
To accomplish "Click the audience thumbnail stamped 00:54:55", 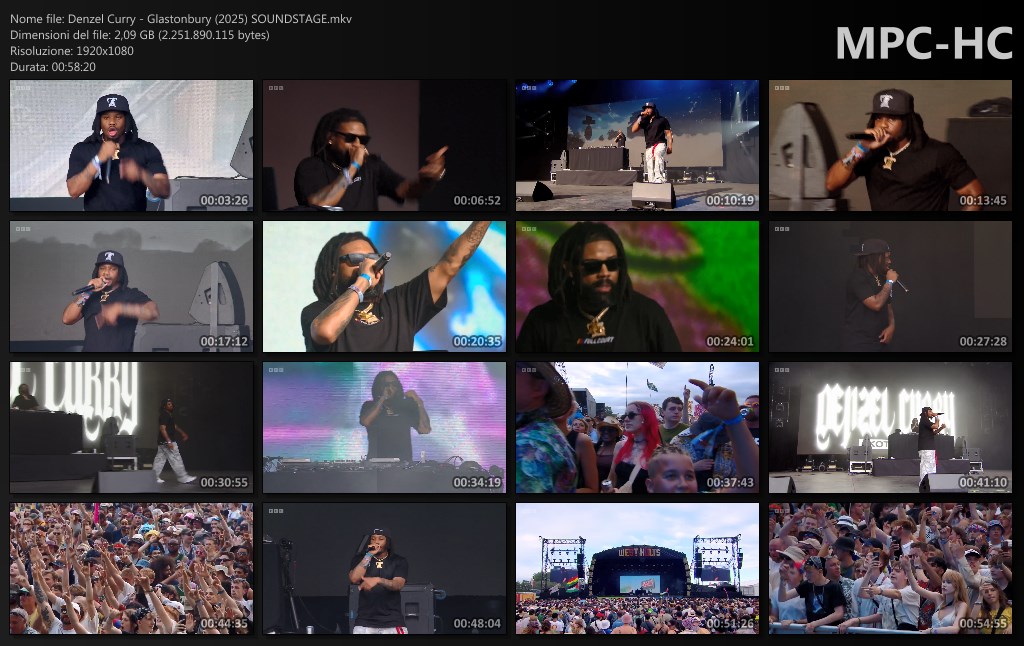I will click(890, 568).
